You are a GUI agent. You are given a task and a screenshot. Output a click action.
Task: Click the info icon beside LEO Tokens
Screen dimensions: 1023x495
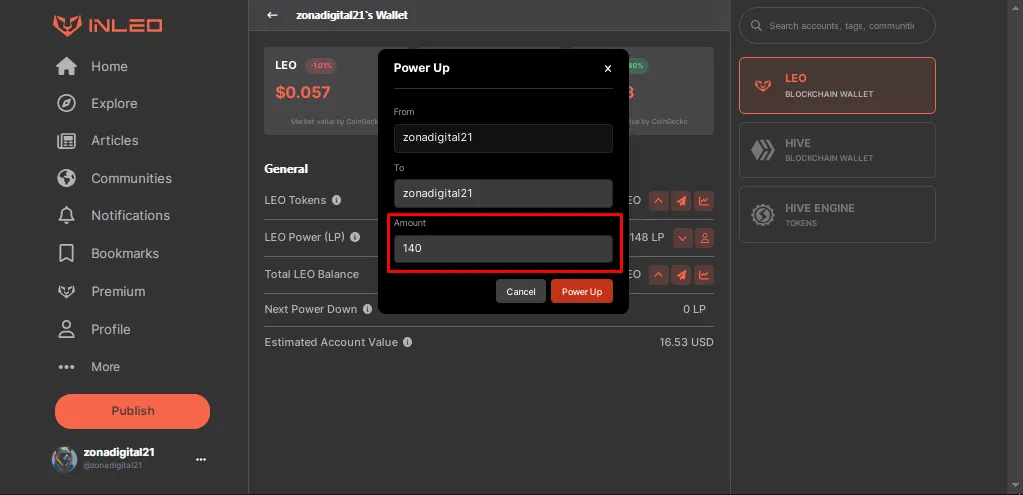[x=337, y=200]
